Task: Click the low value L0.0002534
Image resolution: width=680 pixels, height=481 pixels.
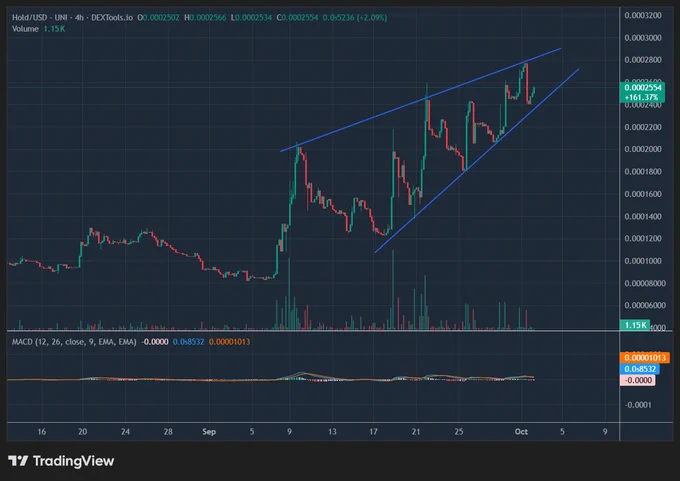Action: [x=251, y=18]
